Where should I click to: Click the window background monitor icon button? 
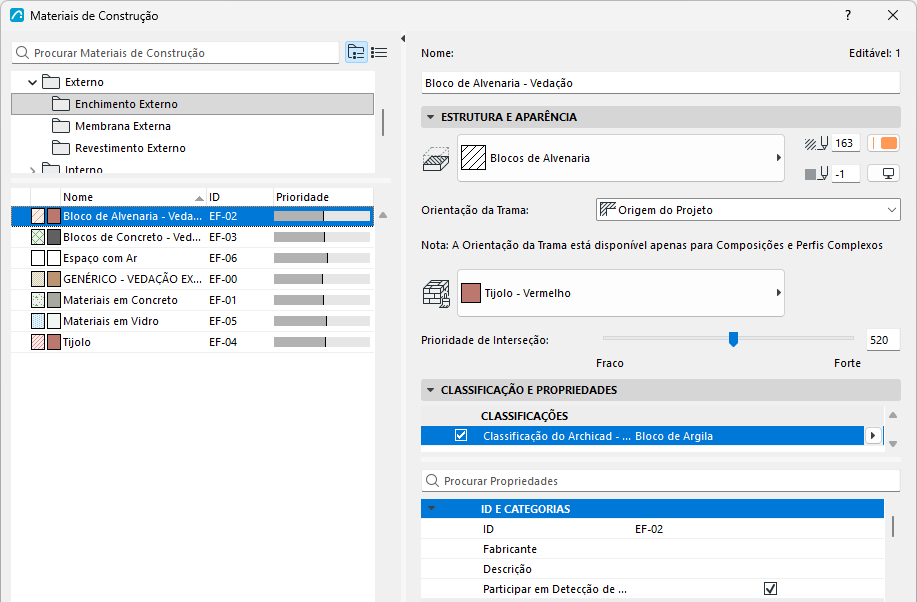(x=883, y=174)
